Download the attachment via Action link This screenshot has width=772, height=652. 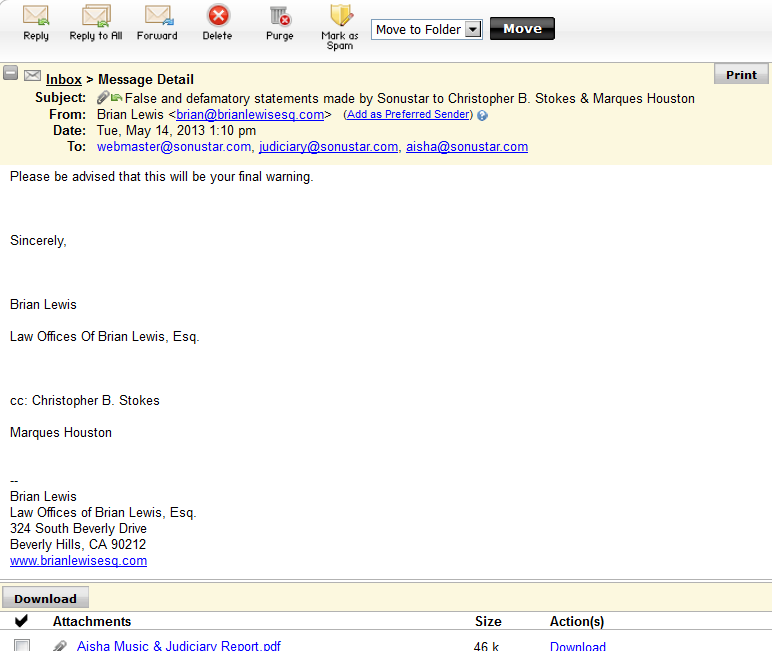coord(578,646)
